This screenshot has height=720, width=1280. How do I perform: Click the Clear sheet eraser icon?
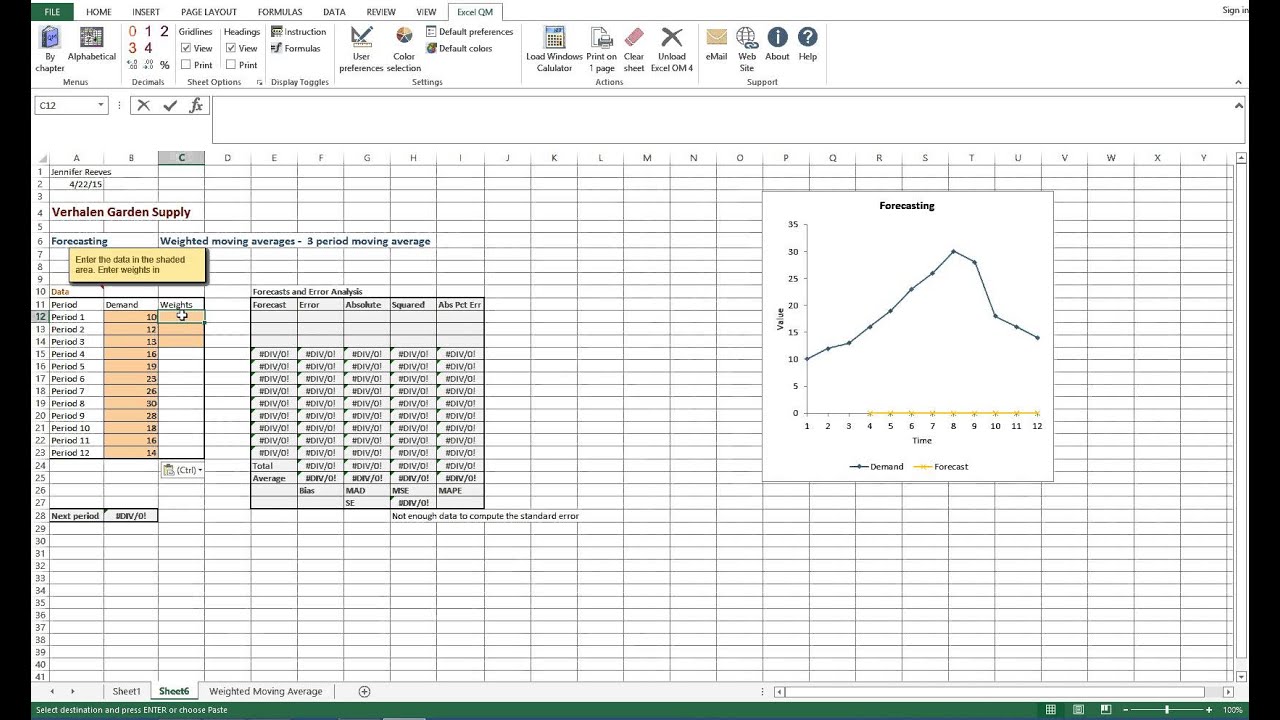pos(634,37)
